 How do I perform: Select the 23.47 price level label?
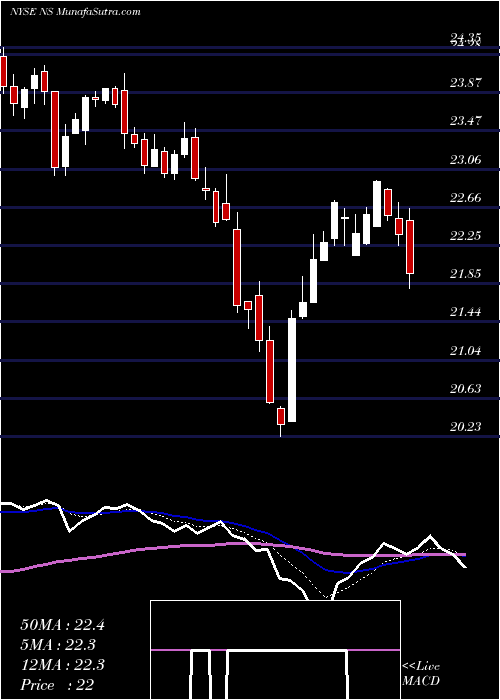tap(466, 120)
